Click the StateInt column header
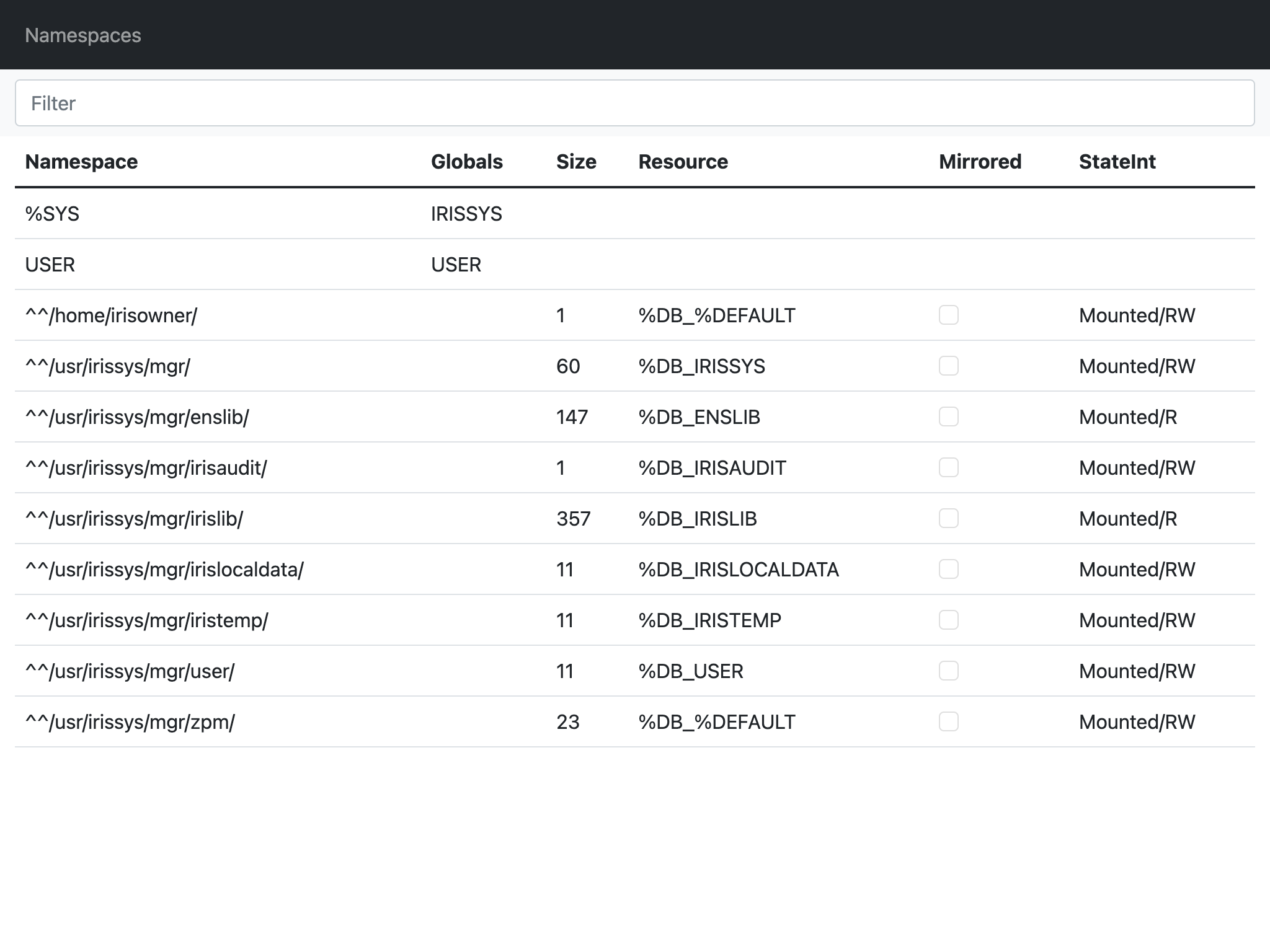 coord(1117,162)
